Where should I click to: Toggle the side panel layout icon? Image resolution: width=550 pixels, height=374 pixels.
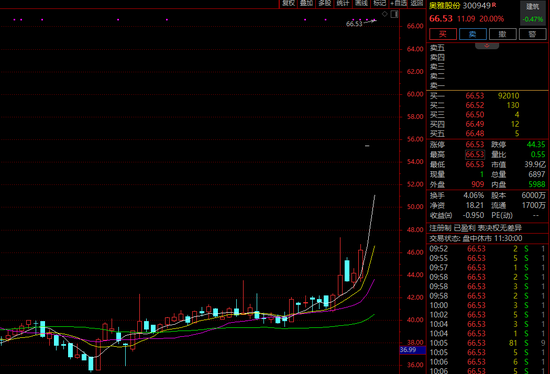point(394,14)
